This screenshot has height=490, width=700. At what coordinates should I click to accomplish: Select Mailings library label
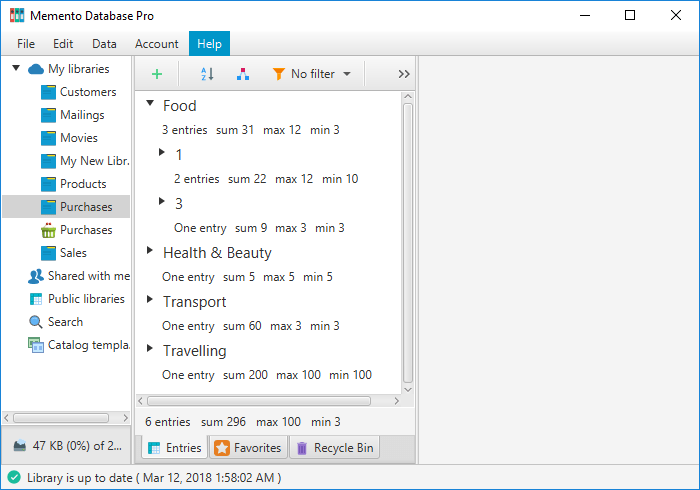[82, 115]
